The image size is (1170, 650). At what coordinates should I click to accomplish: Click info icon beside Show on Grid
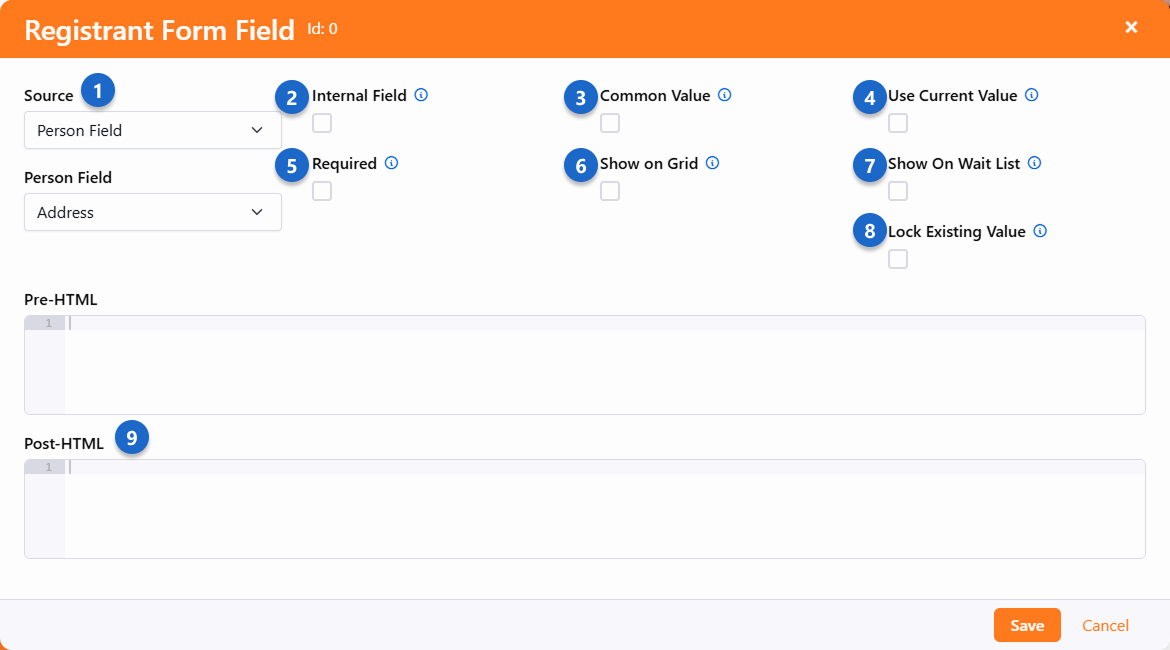click(x=713, y=163)
